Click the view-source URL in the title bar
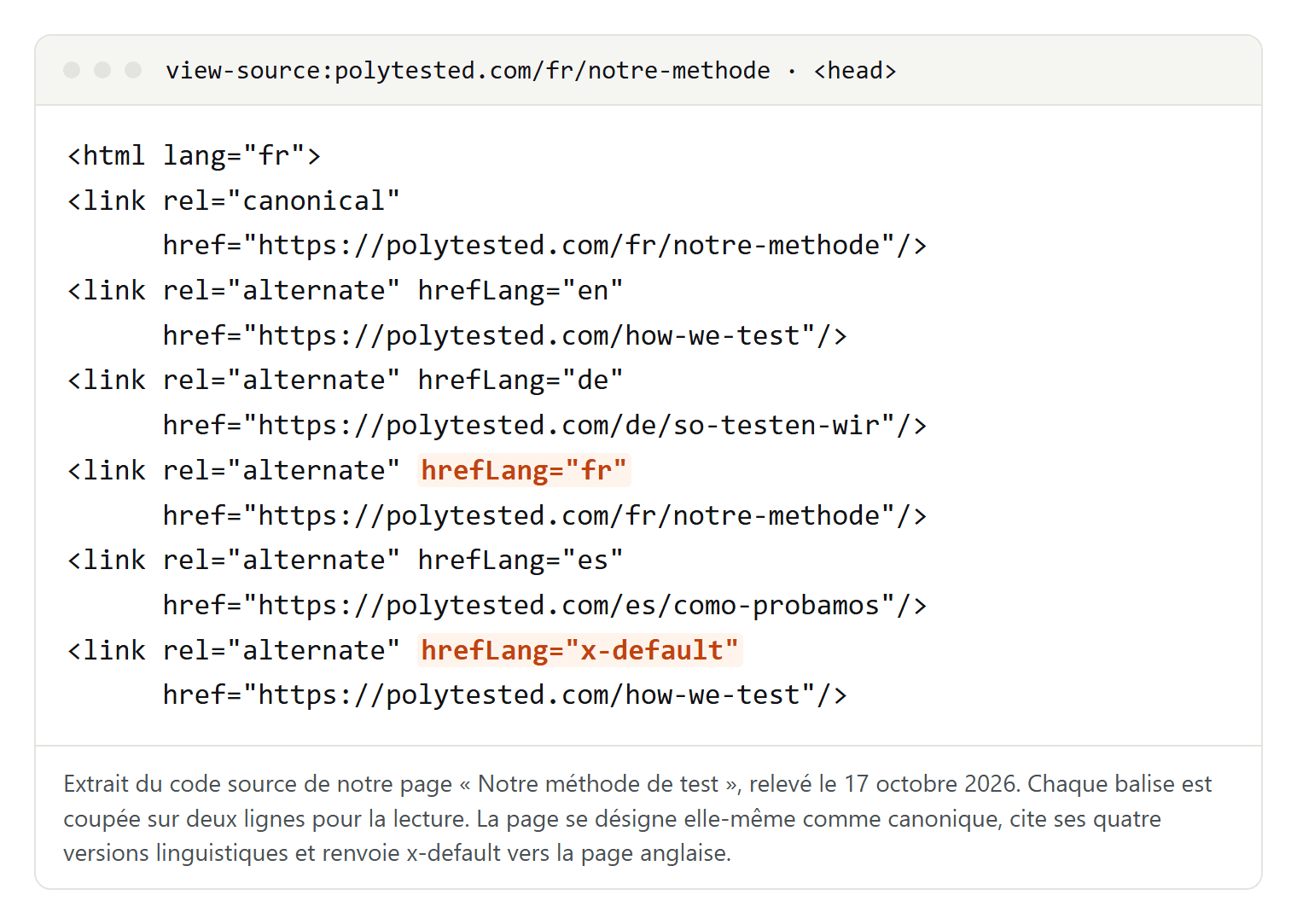Viewport: 1297px width, 924px height. 468,71
